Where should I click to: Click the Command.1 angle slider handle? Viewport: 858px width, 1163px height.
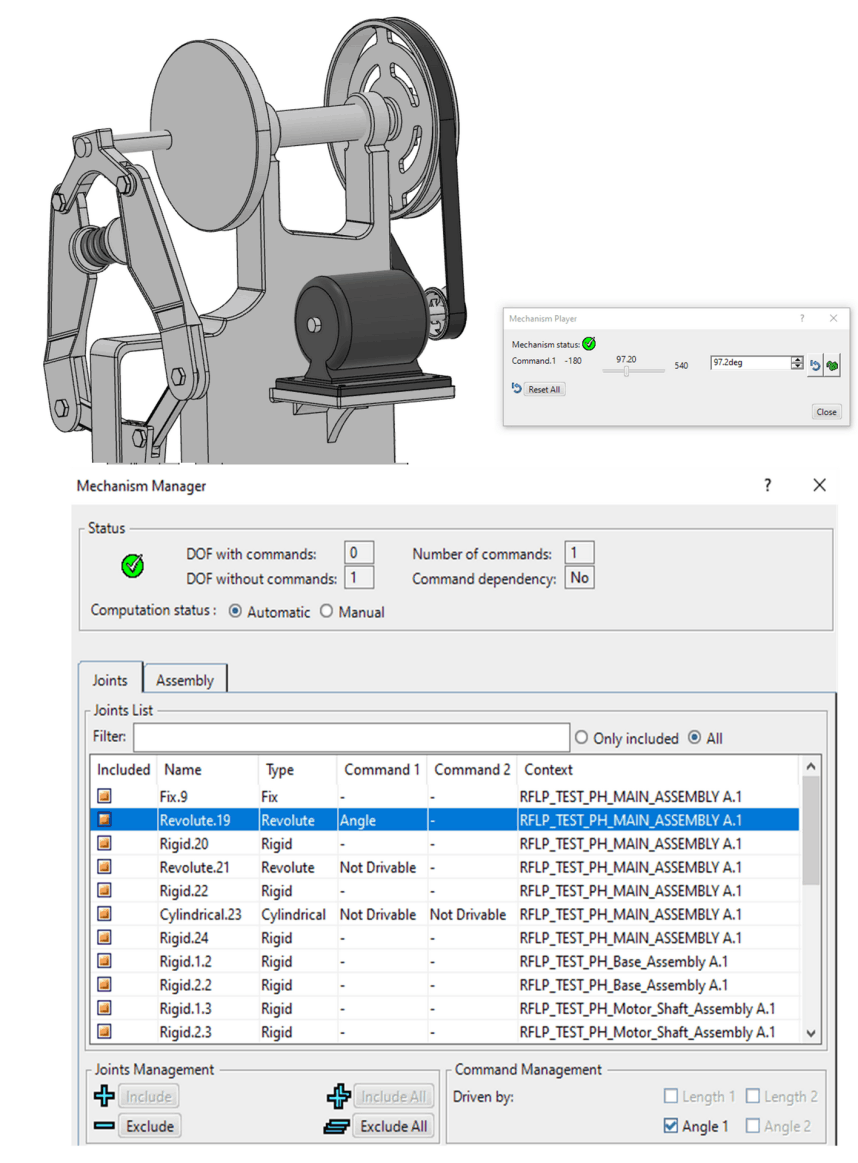626,371
